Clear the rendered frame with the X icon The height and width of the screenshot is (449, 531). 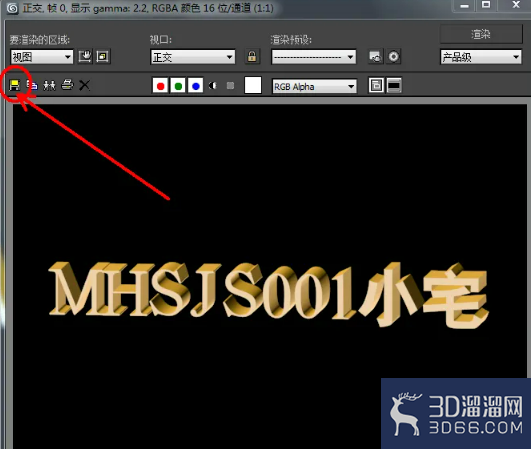point(84,85)
